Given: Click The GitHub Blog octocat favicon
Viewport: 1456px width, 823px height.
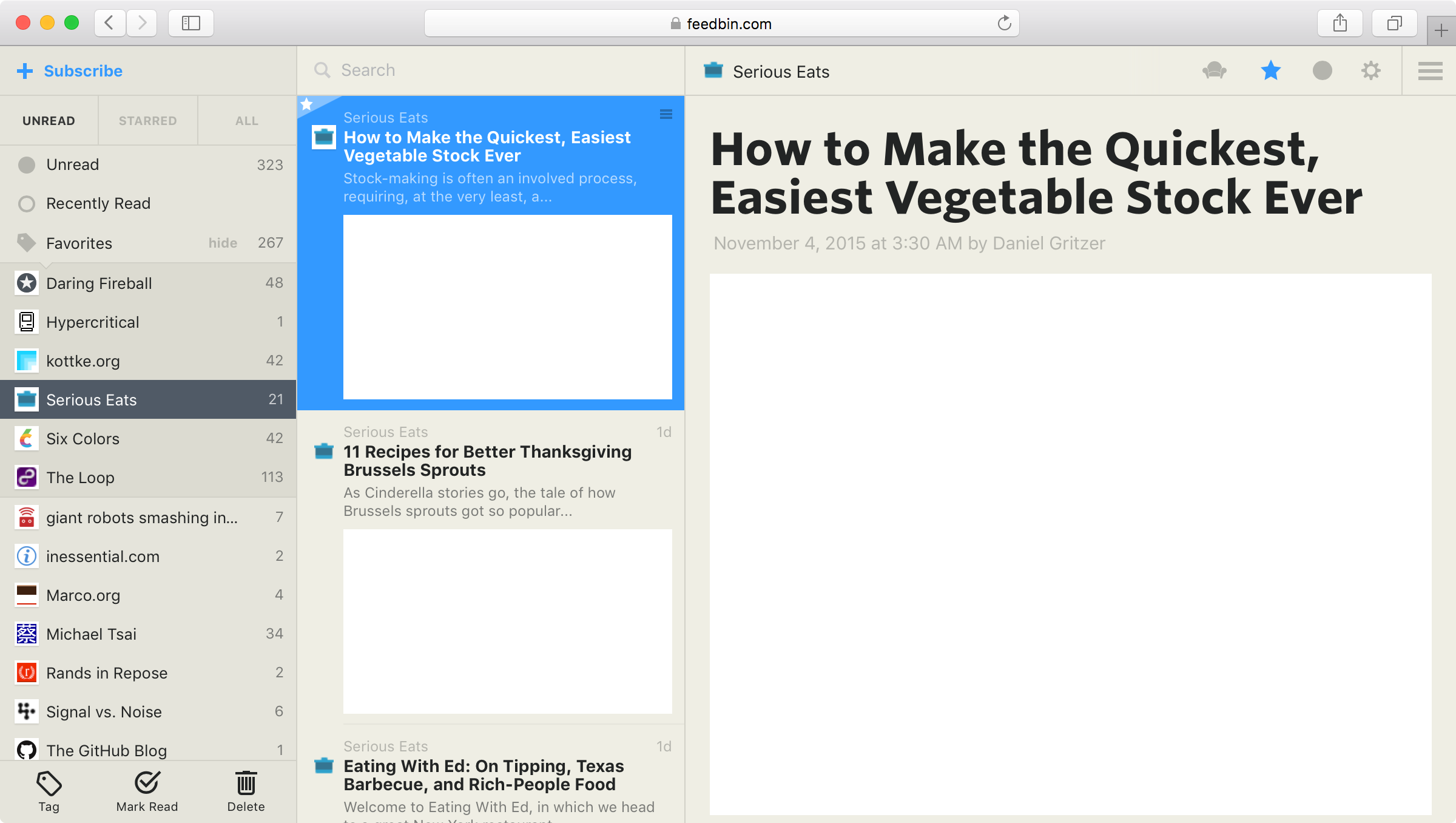Looking at the screenshot, I should pyautogui.click(x=27, y=750).
